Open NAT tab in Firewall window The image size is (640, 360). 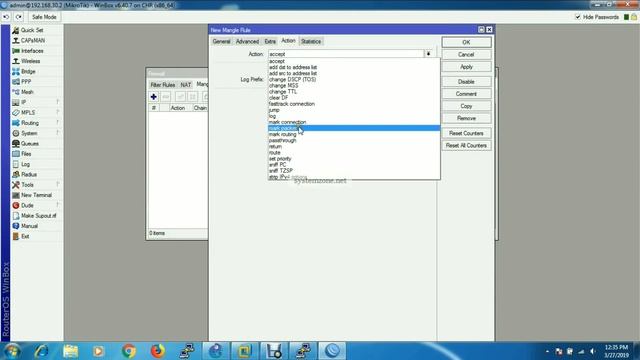(186, 84)
